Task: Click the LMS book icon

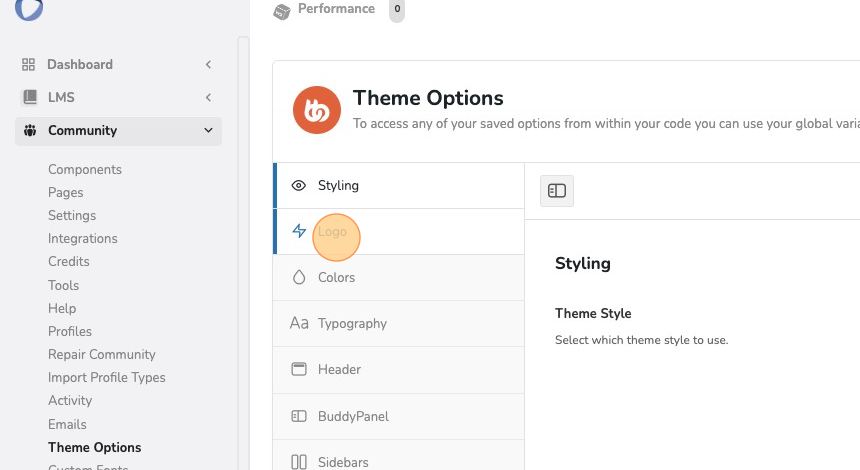Action: click(x=30, y=97)
